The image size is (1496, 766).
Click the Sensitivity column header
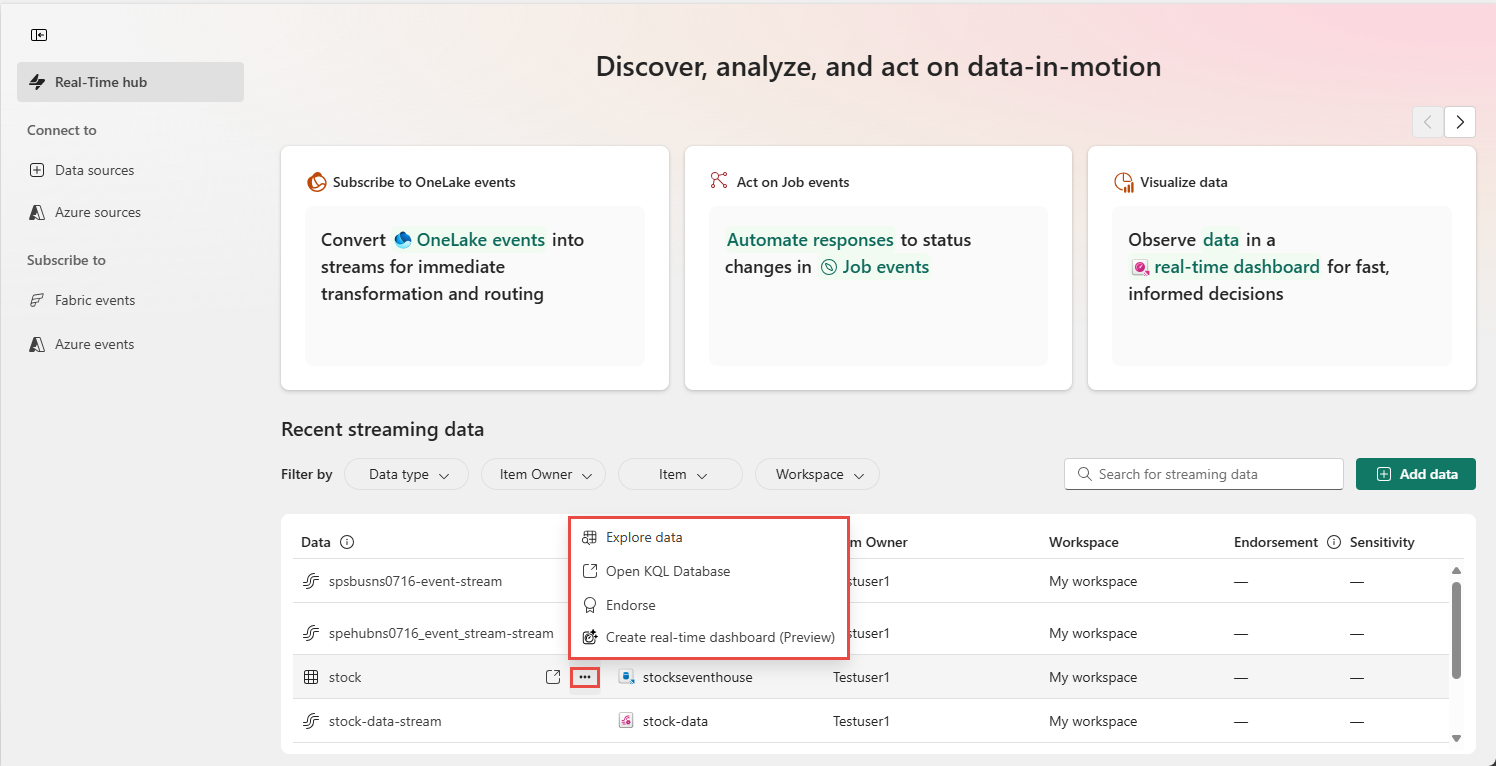coord(1382,542)
